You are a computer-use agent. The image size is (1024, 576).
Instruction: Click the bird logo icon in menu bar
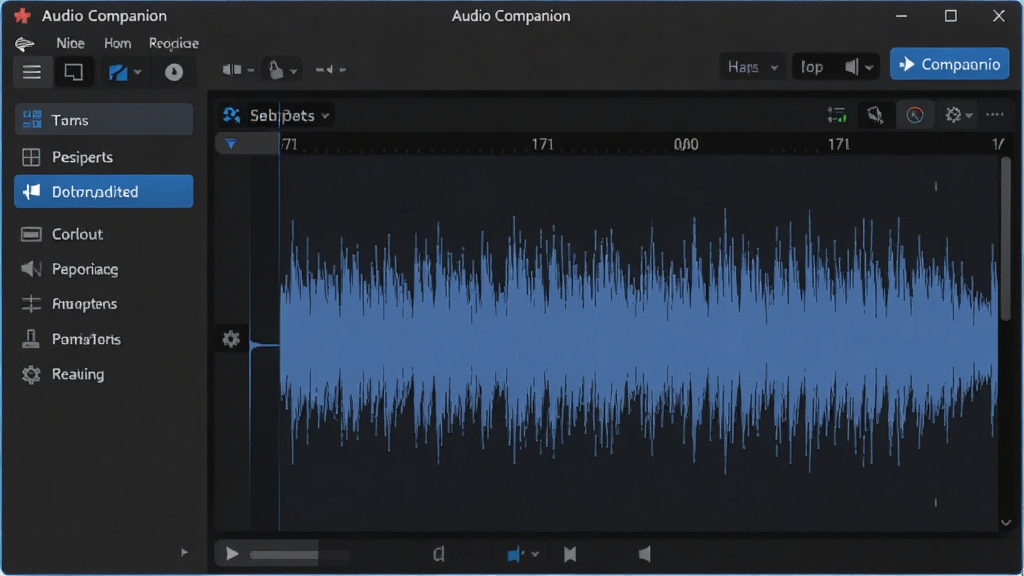coord(25,44)
